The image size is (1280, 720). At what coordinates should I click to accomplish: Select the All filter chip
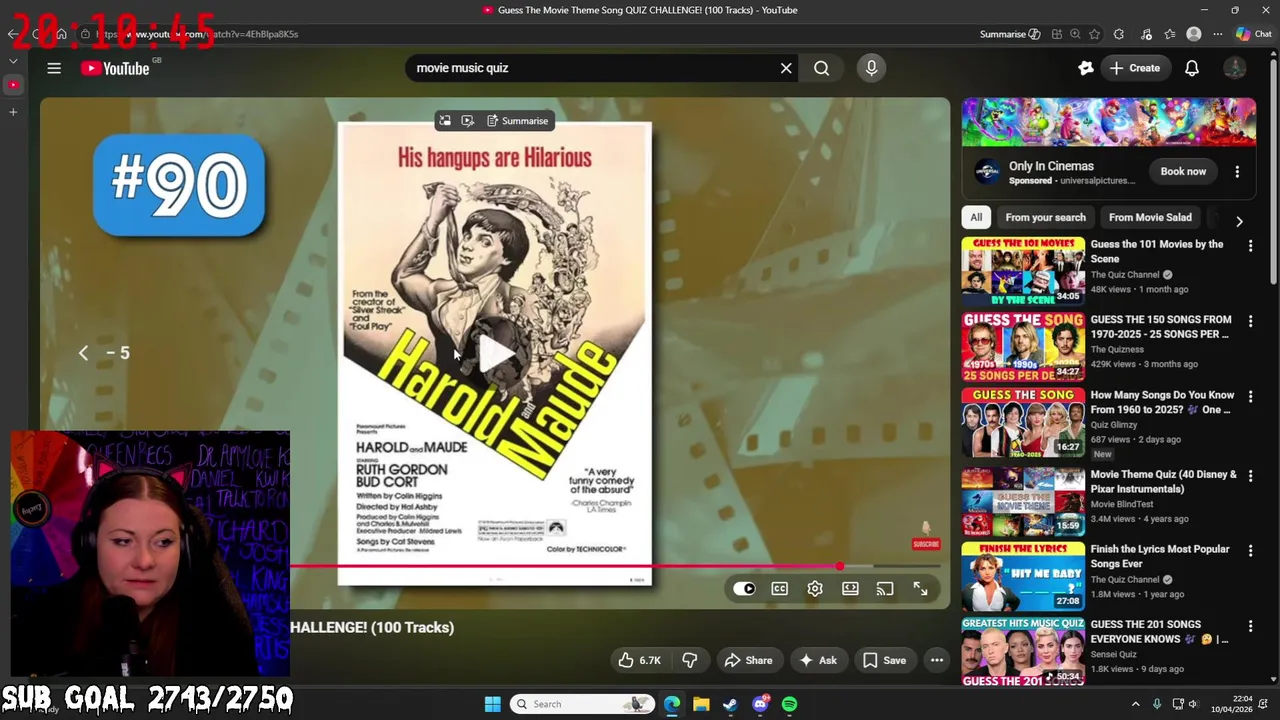pyautogui.click(x=976, y=217)
